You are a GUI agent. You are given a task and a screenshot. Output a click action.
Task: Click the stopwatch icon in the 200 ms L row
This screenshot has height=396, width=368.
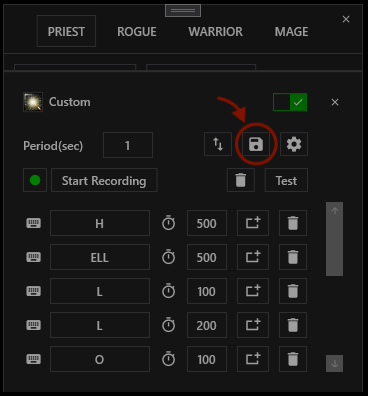point(168,325)
